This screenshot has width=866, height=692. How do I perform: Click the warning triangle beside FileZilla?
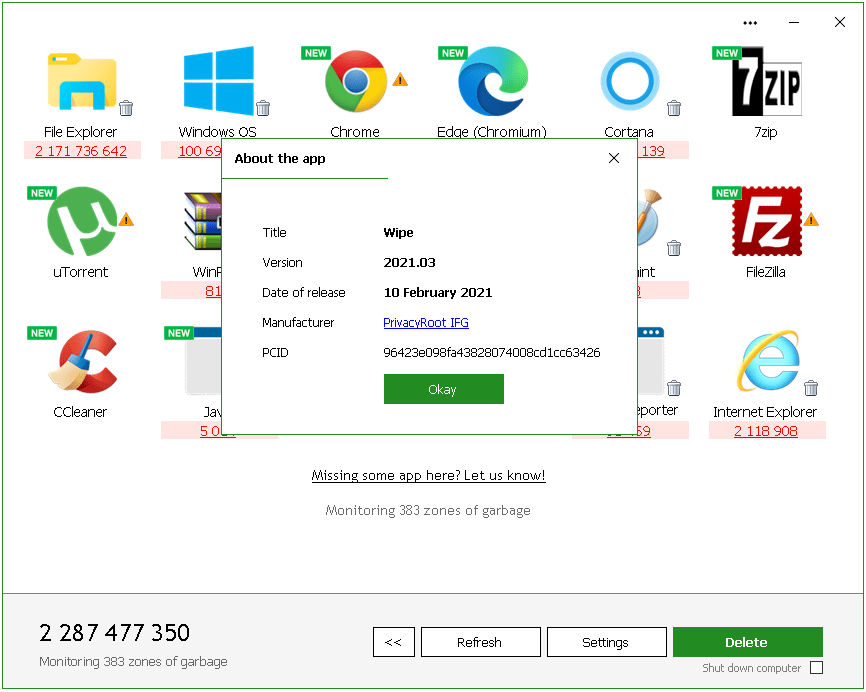pyautogui.click(x=811, y=219)
